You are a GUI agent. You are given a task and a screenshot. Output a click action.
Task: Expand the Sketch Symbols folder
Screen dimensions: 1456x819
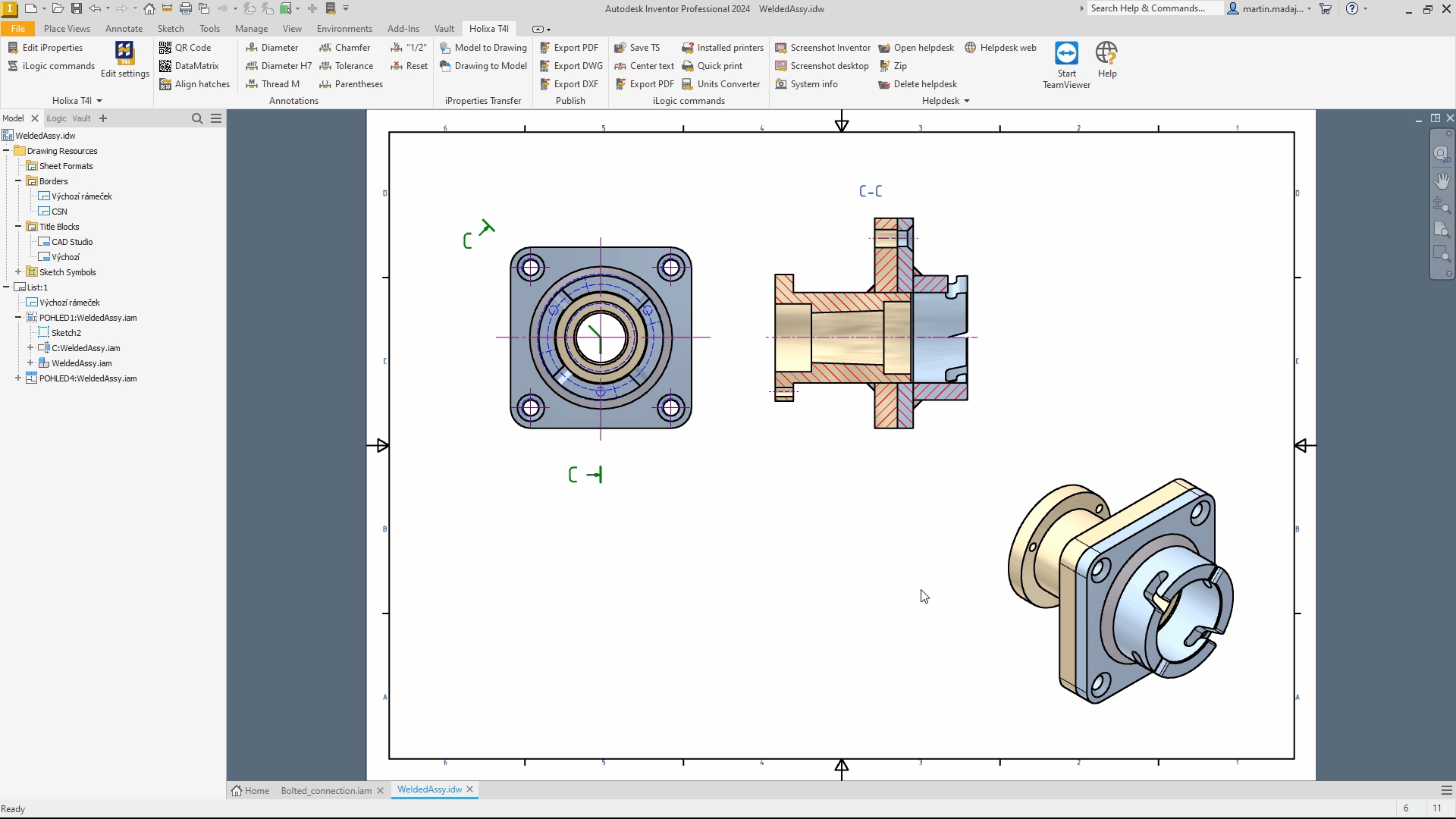[18, 272]
